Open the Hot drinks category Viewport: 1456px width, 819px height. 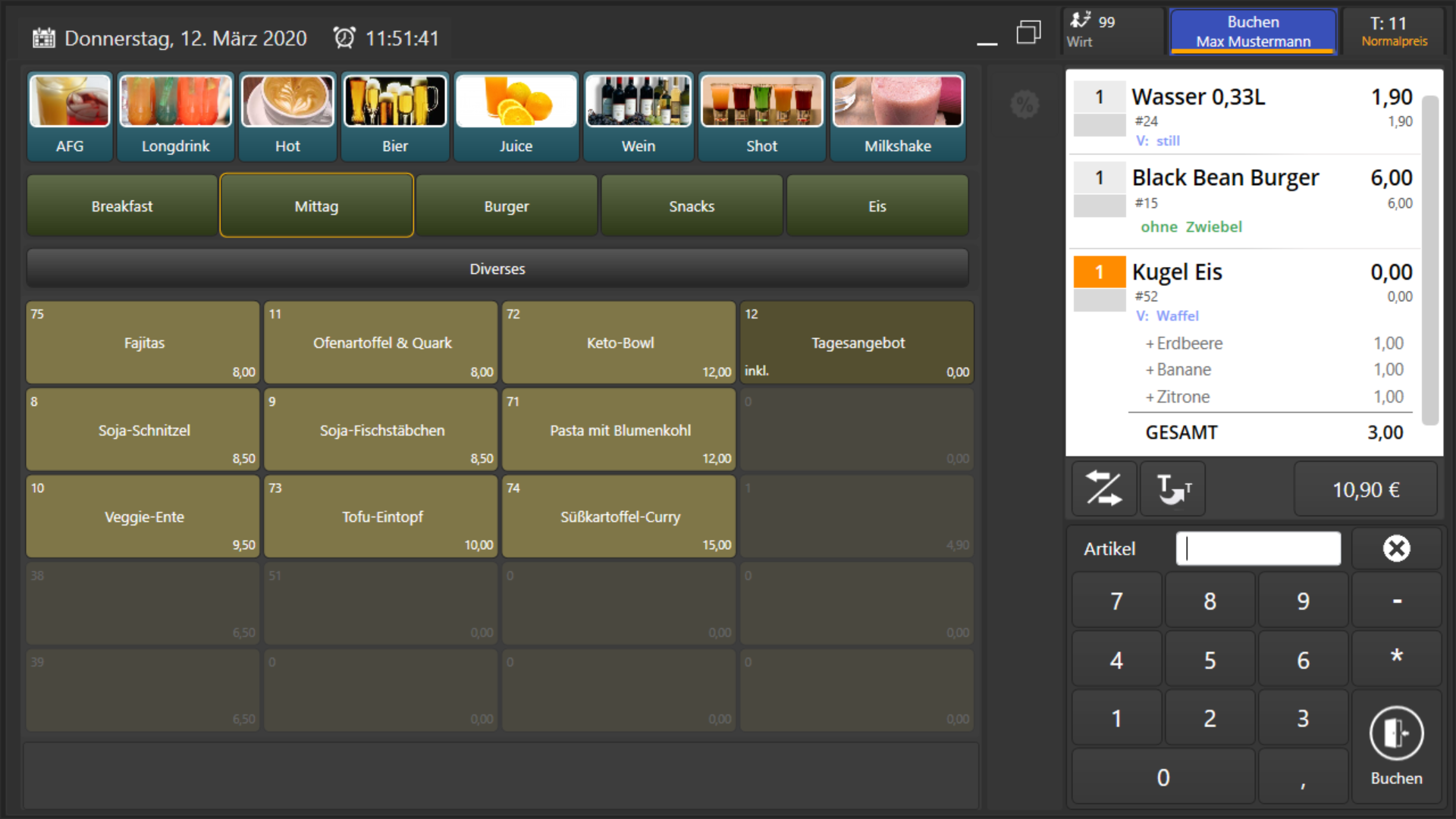click(287, 117)
